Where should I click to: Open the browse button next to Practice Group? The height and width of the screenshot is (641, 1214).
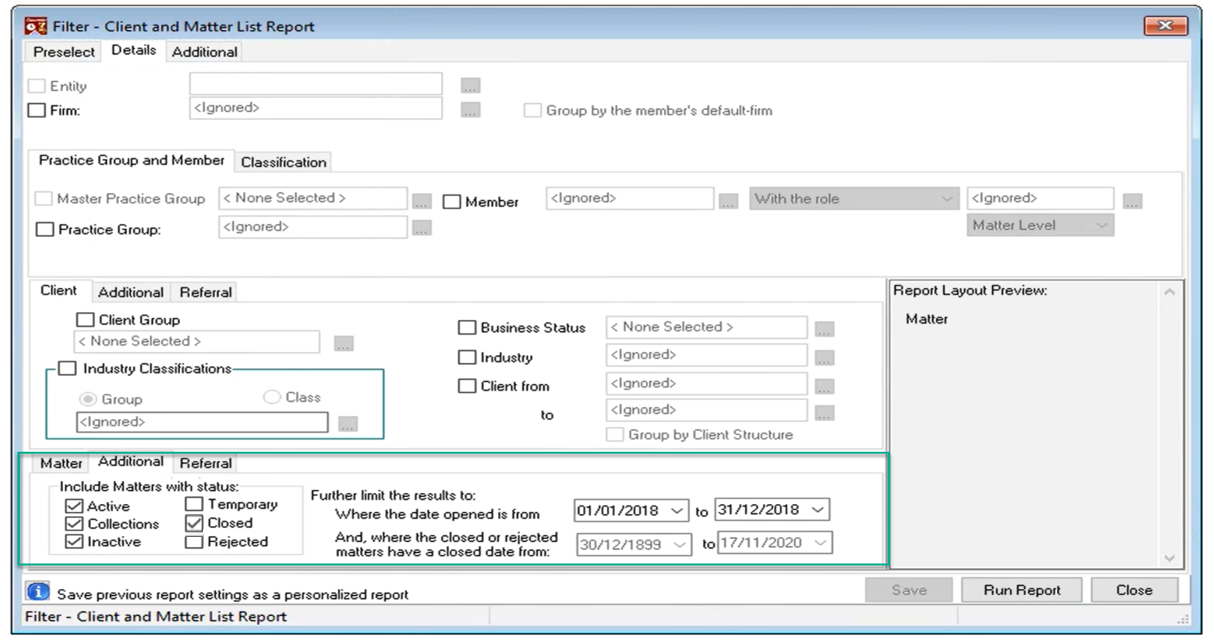[422, 227]
